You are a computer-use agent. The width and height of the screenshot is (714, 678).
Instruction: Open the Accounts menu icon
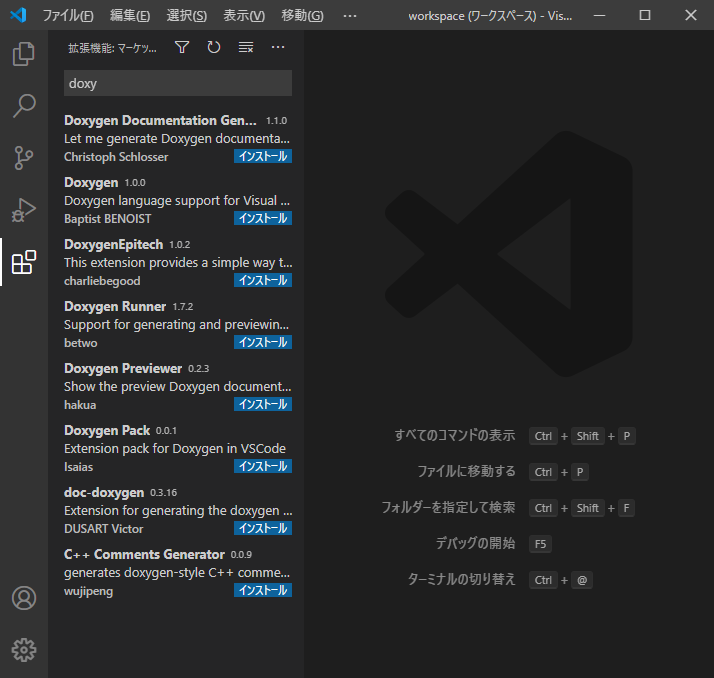click(24, 598)
